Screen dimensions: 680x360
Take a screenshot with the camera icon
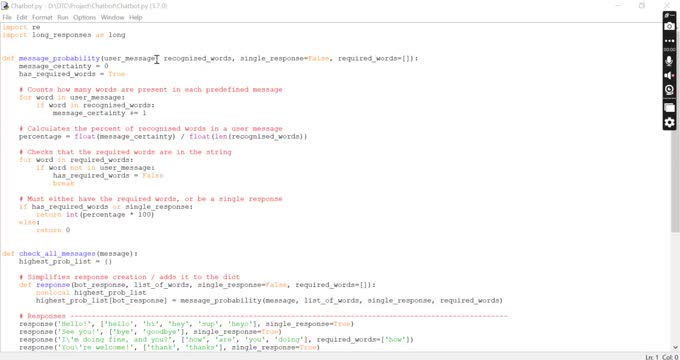(x=669, y=26)
